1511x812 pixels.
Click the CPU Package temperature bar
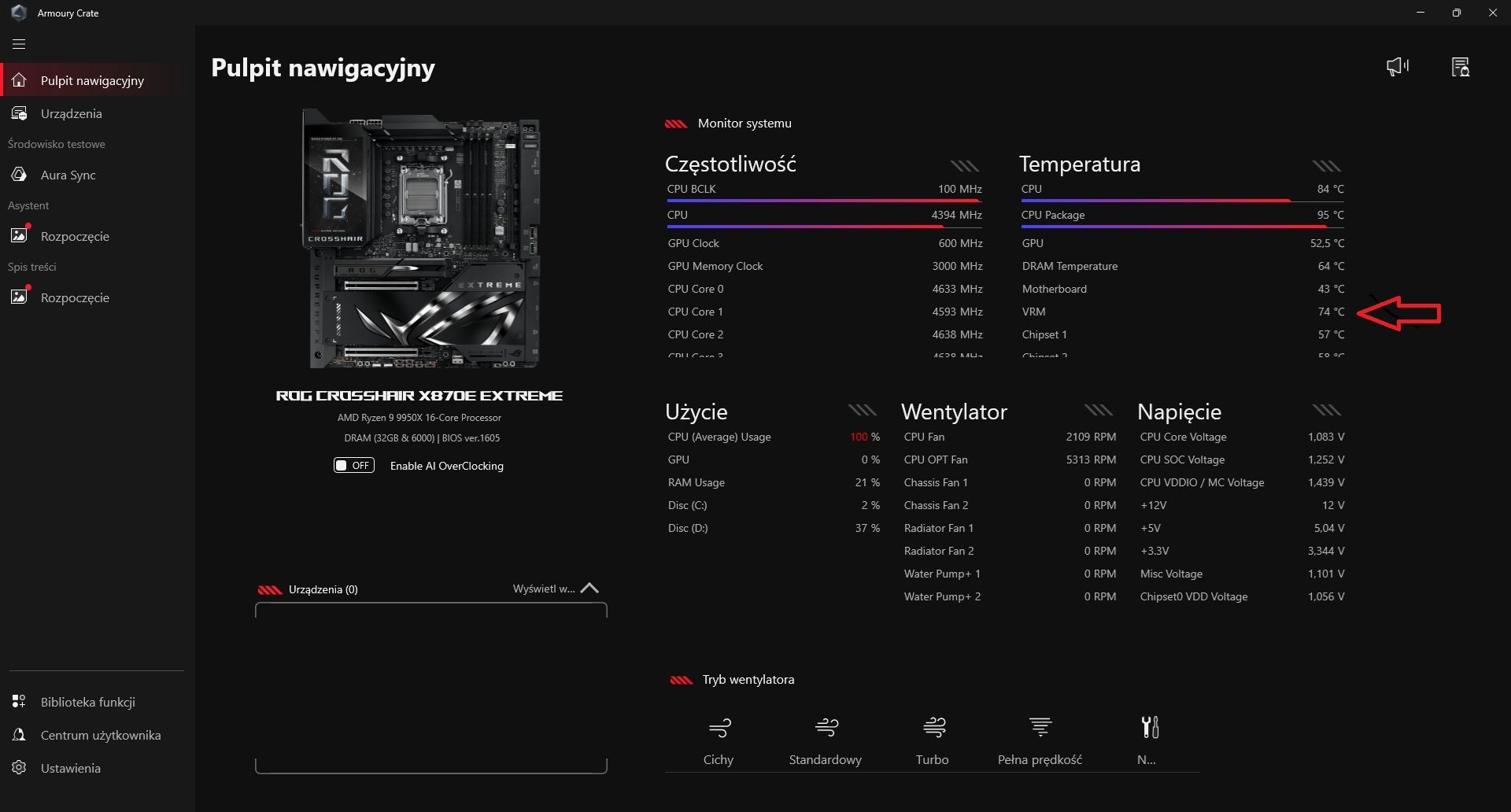coord(1182,227)
